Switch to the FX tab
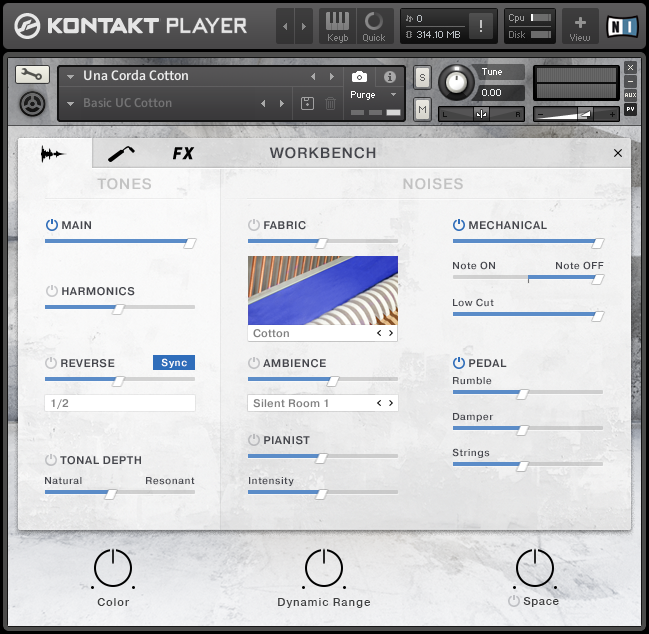 (x=183, y=154)
